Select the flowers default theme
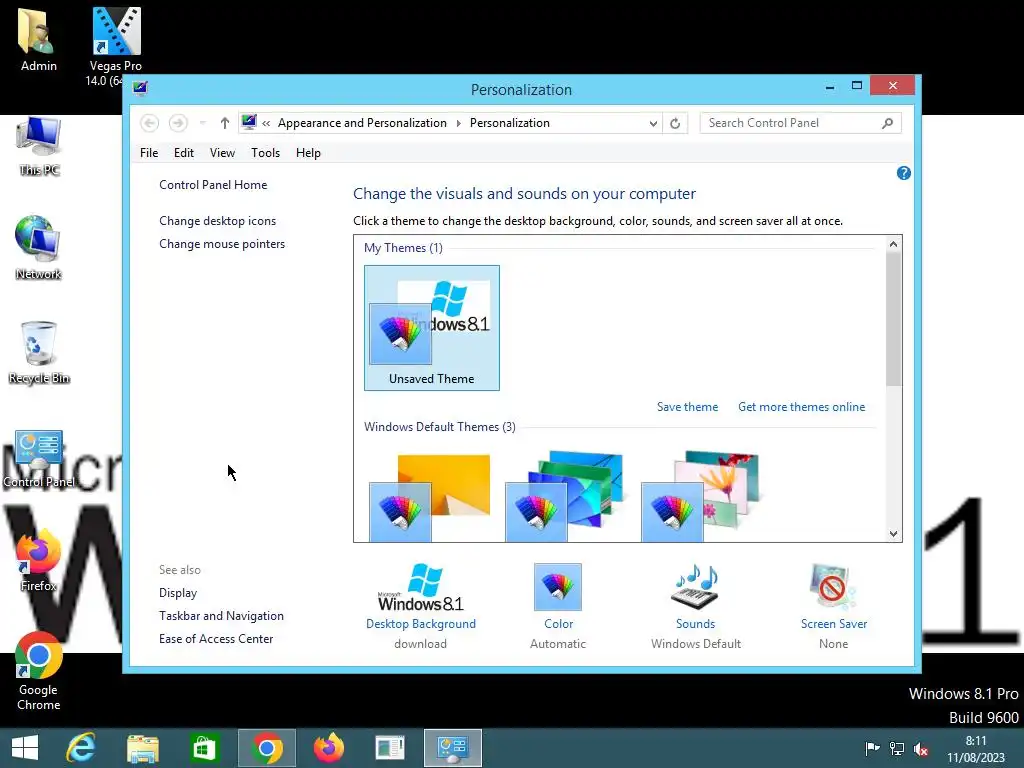 coord(701,496)
